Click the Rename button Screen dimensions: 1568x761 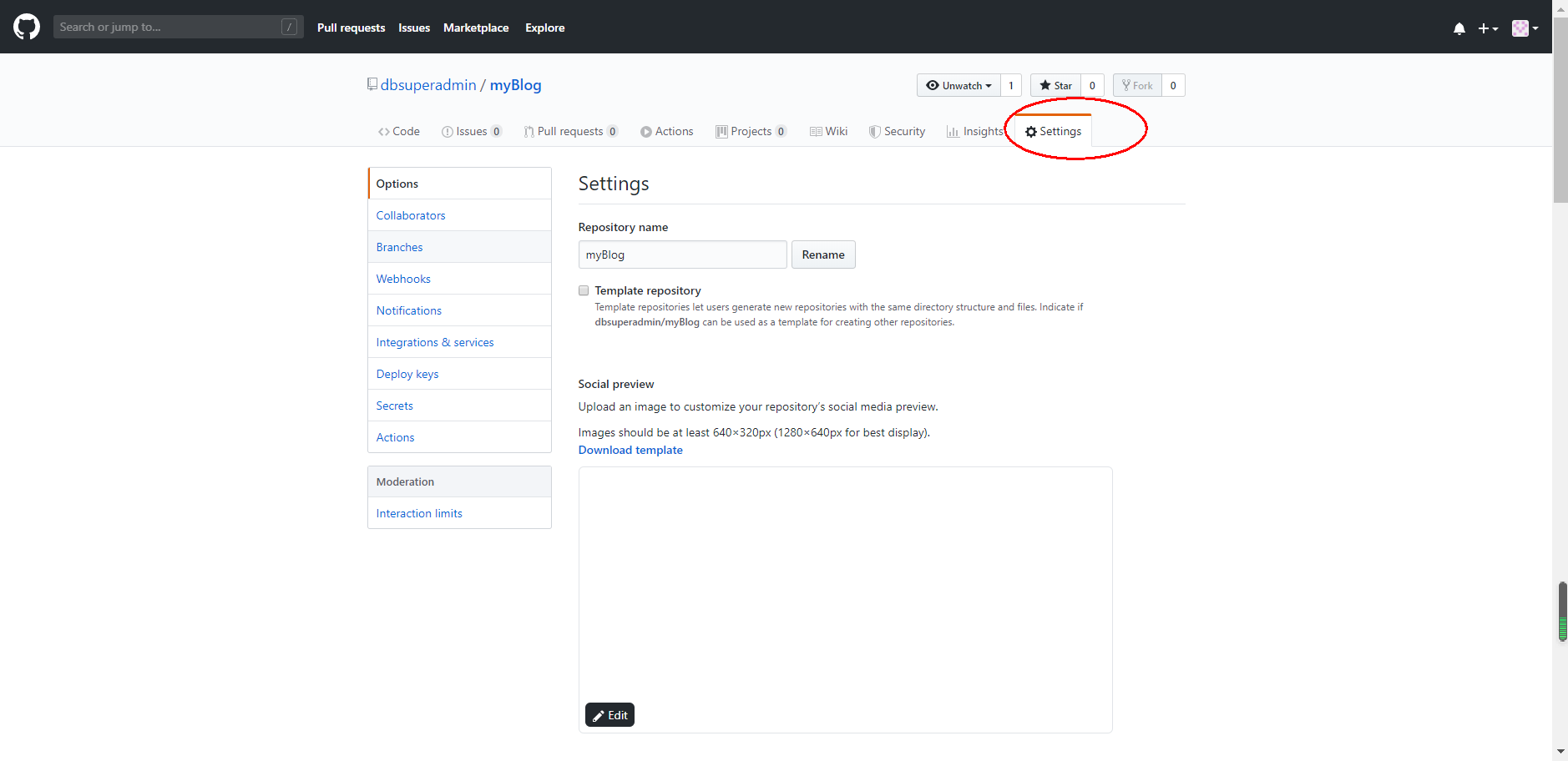coord(823,255)
